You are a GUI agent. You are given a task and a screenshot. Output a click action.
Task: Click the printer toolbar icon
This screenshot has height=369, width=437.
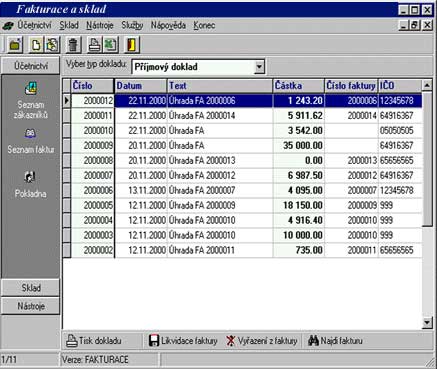[94, 45]
